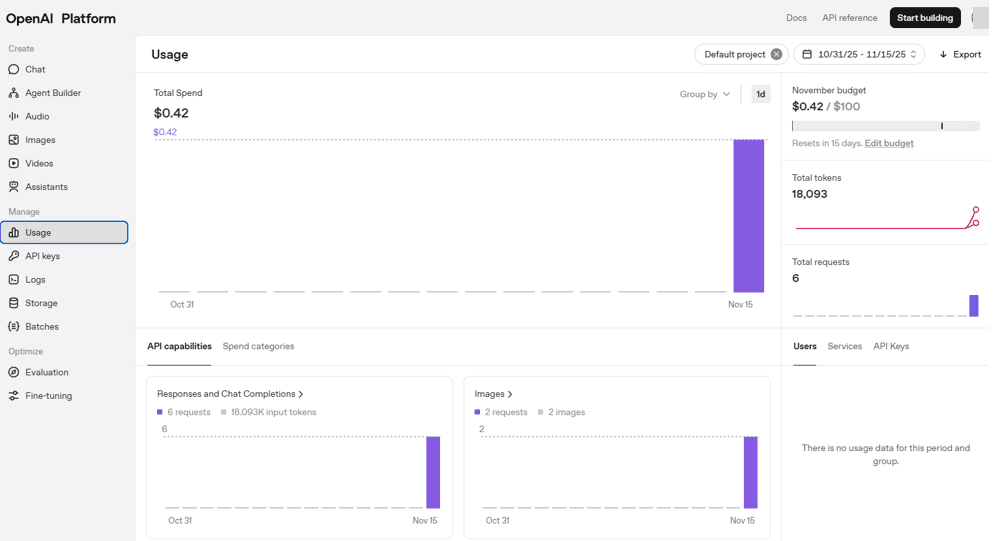
Task: Click the Start building button
Action: pyautogui.click(x=925, y=18)
